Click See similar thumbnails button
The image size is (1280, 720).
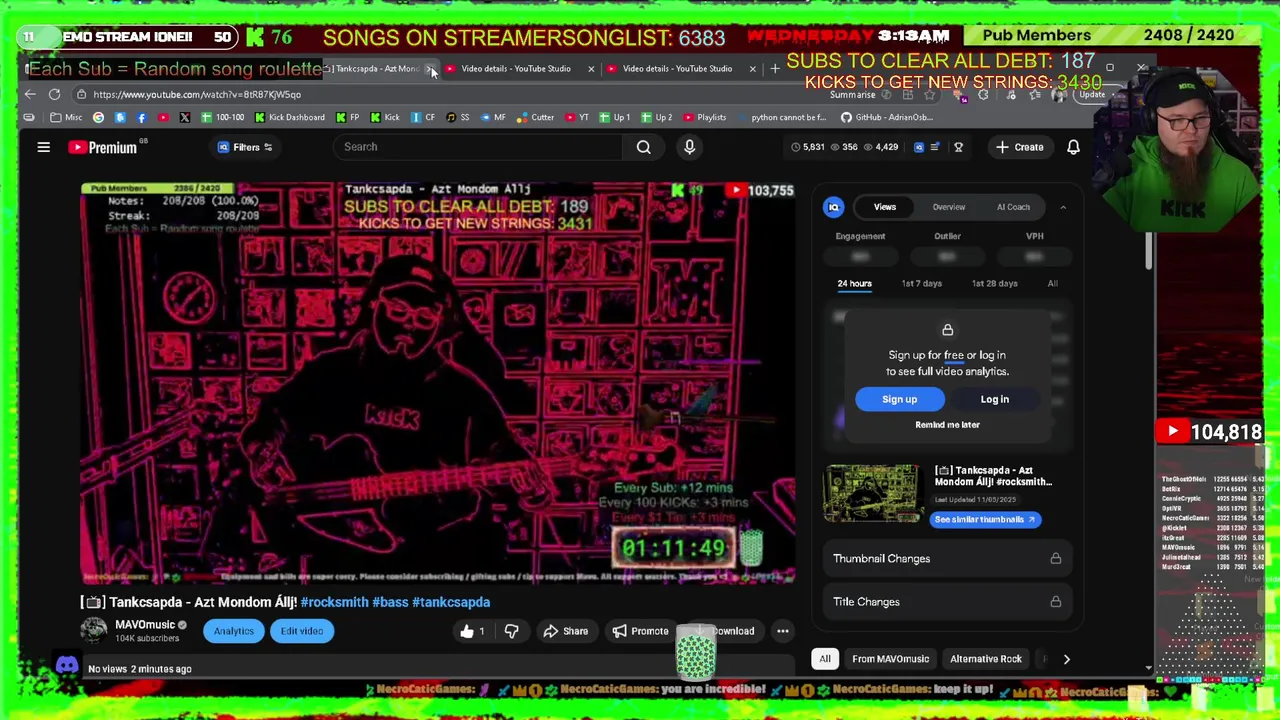click(985, 520)
